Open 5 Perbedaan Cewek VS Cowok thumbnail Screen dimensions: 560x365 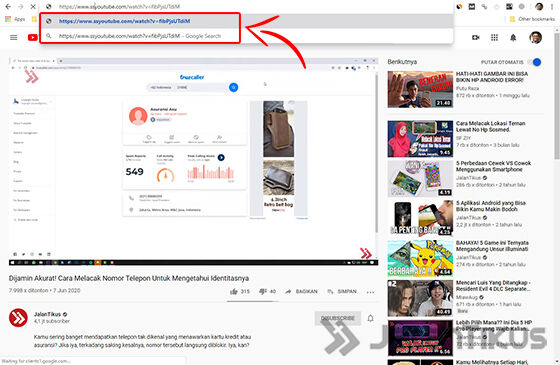coord(420,178)
